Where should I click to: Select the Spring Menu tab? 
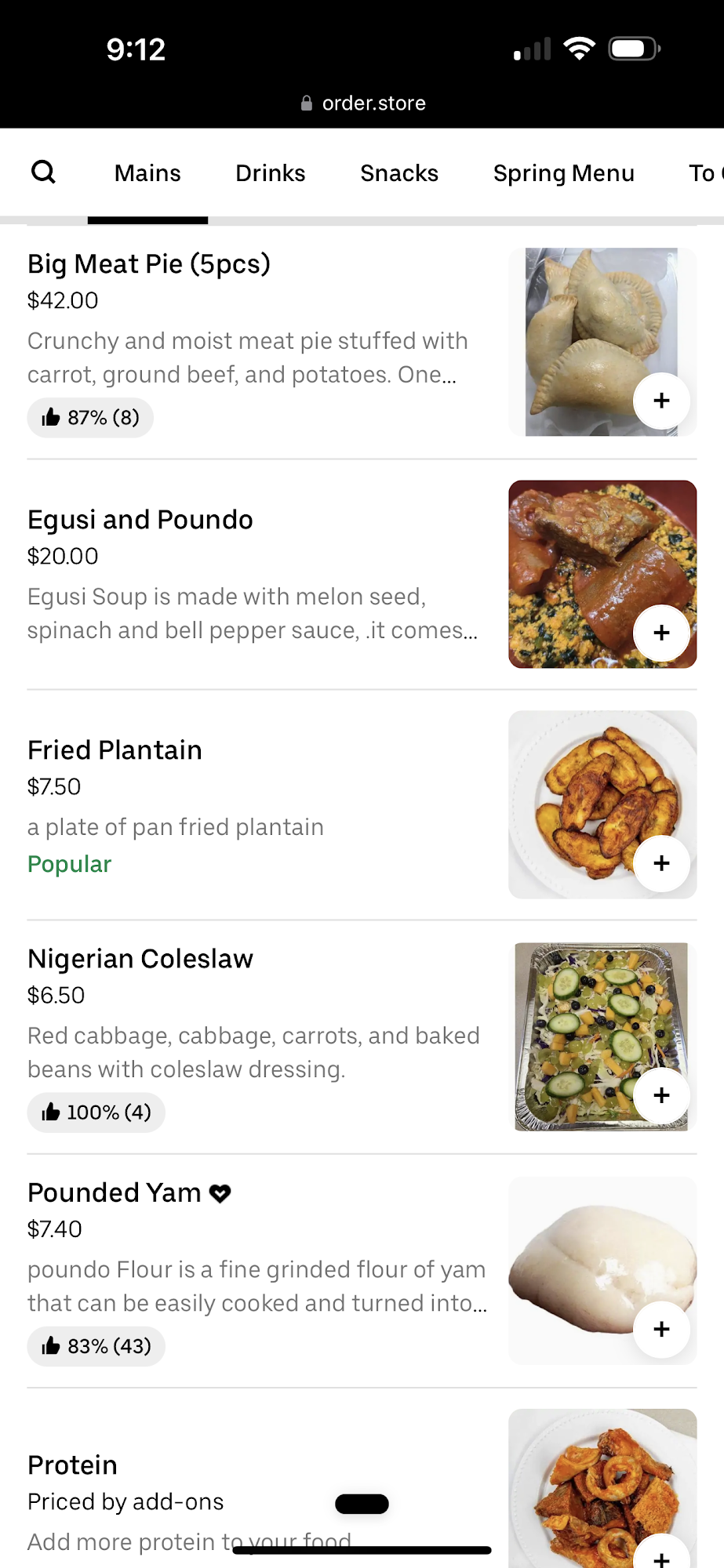coord(563,173)
